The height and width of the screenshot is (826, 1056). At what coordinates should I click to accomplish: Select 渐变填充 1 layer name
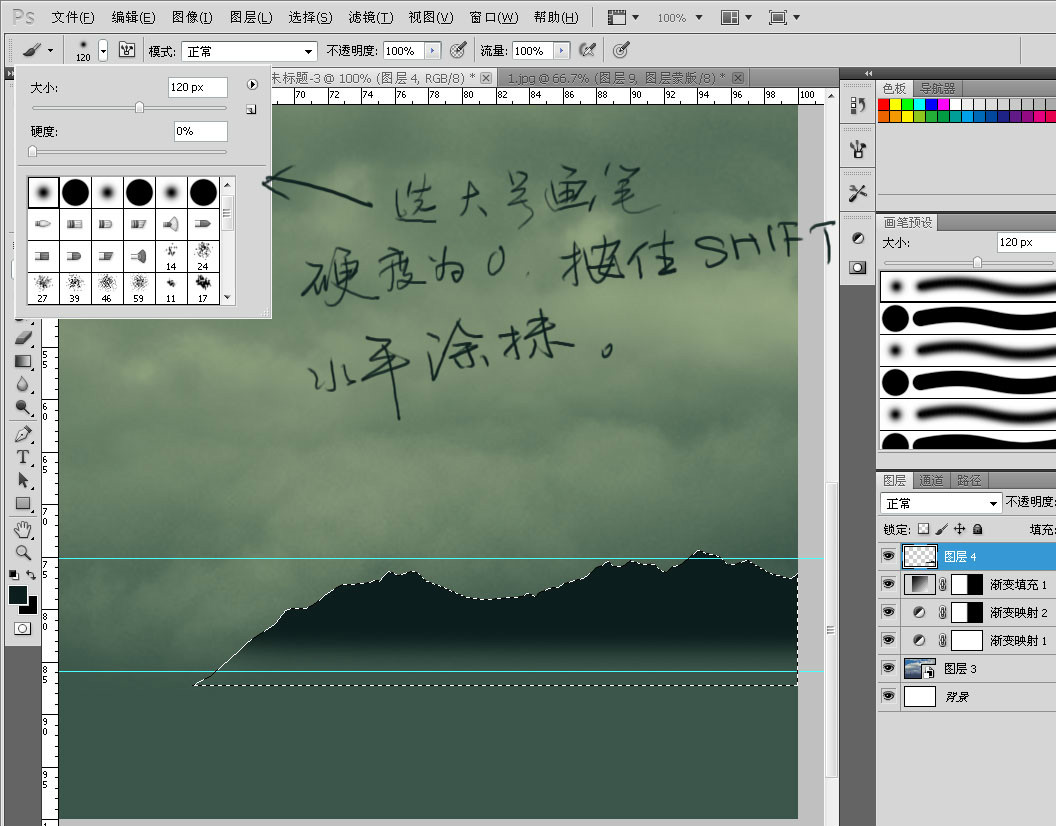click(x=1018, y=584)
